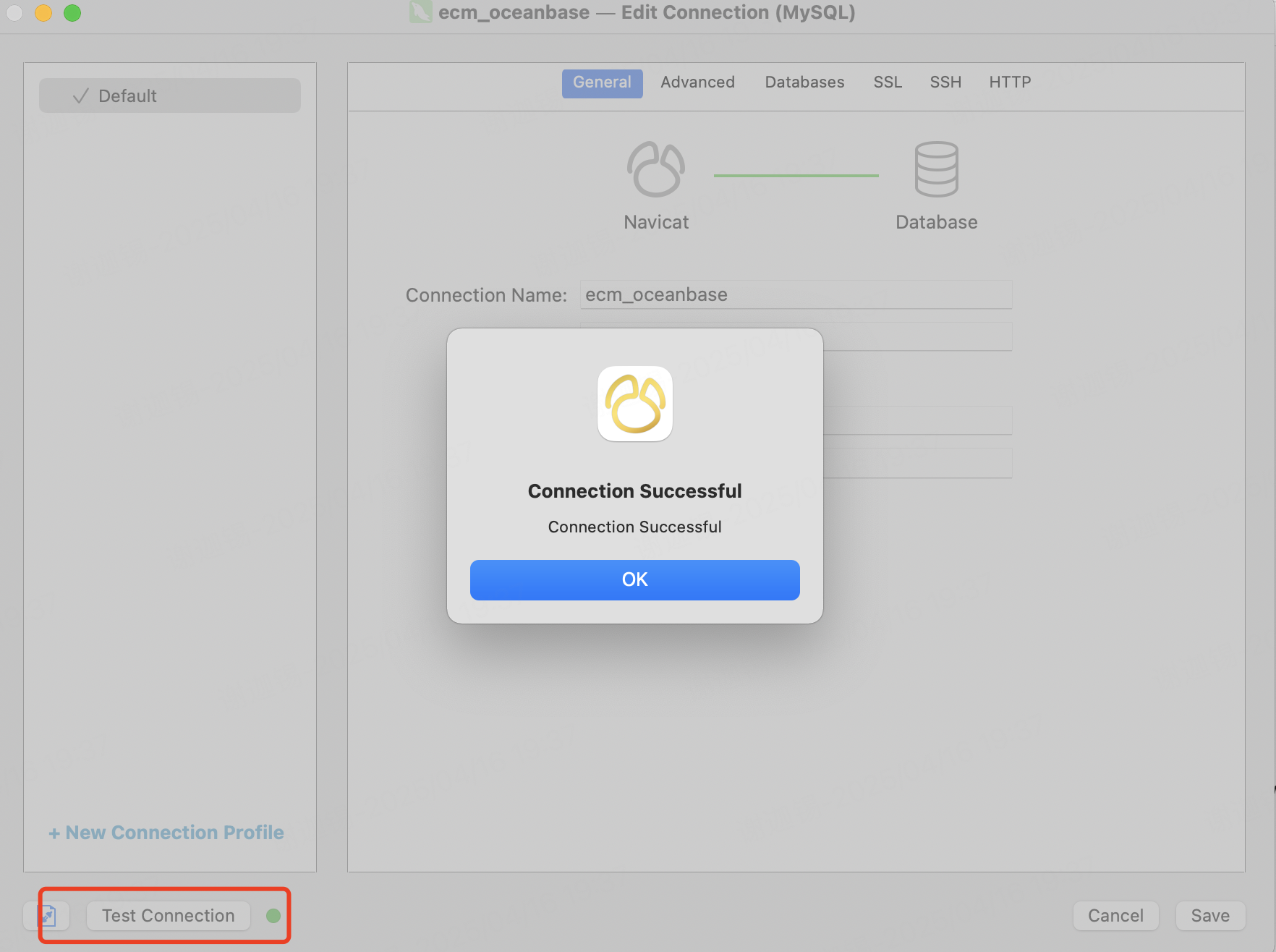Open the Advanced tab
The height and width of the screenshot is (952, 1276).
[697, 82]
